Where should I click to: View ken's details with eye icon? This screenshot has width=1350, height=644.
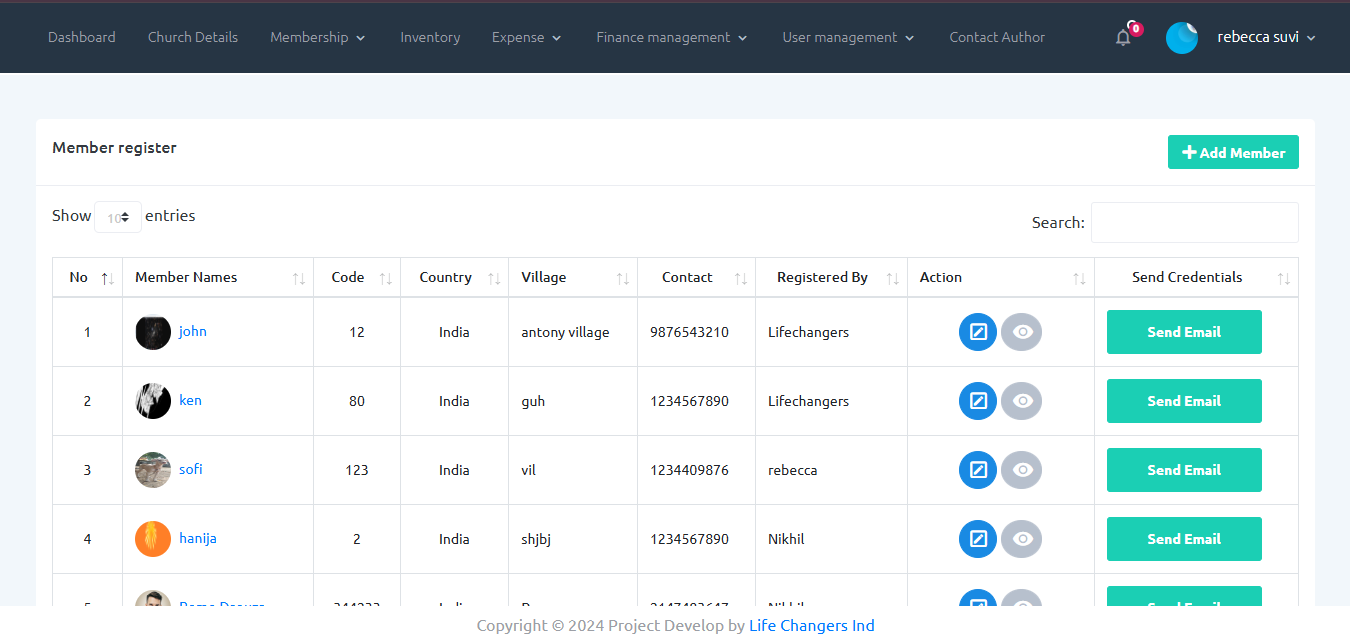point(1021,401)
